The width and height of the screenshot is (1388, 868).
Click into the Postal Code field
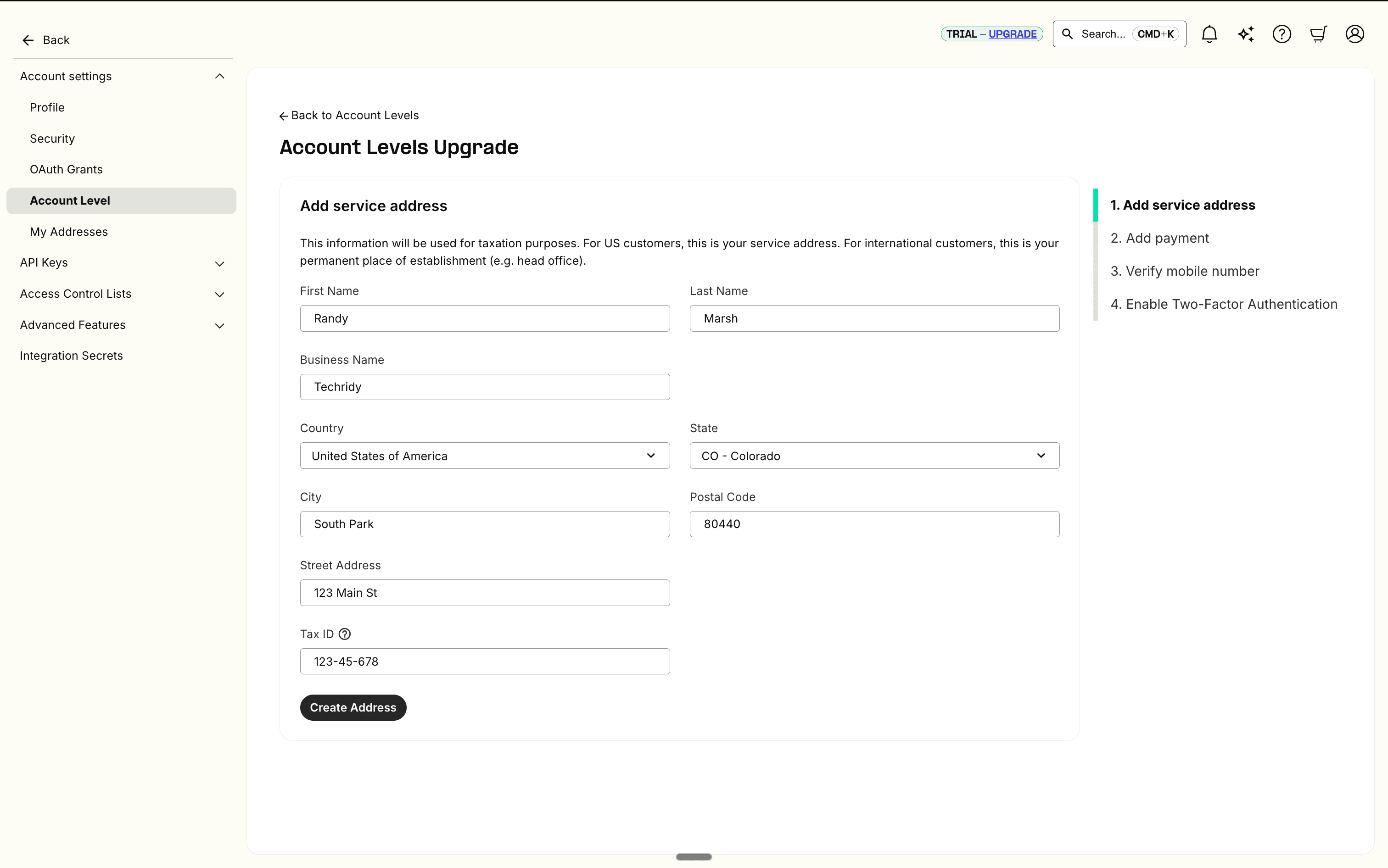click(x=874, y=524)
